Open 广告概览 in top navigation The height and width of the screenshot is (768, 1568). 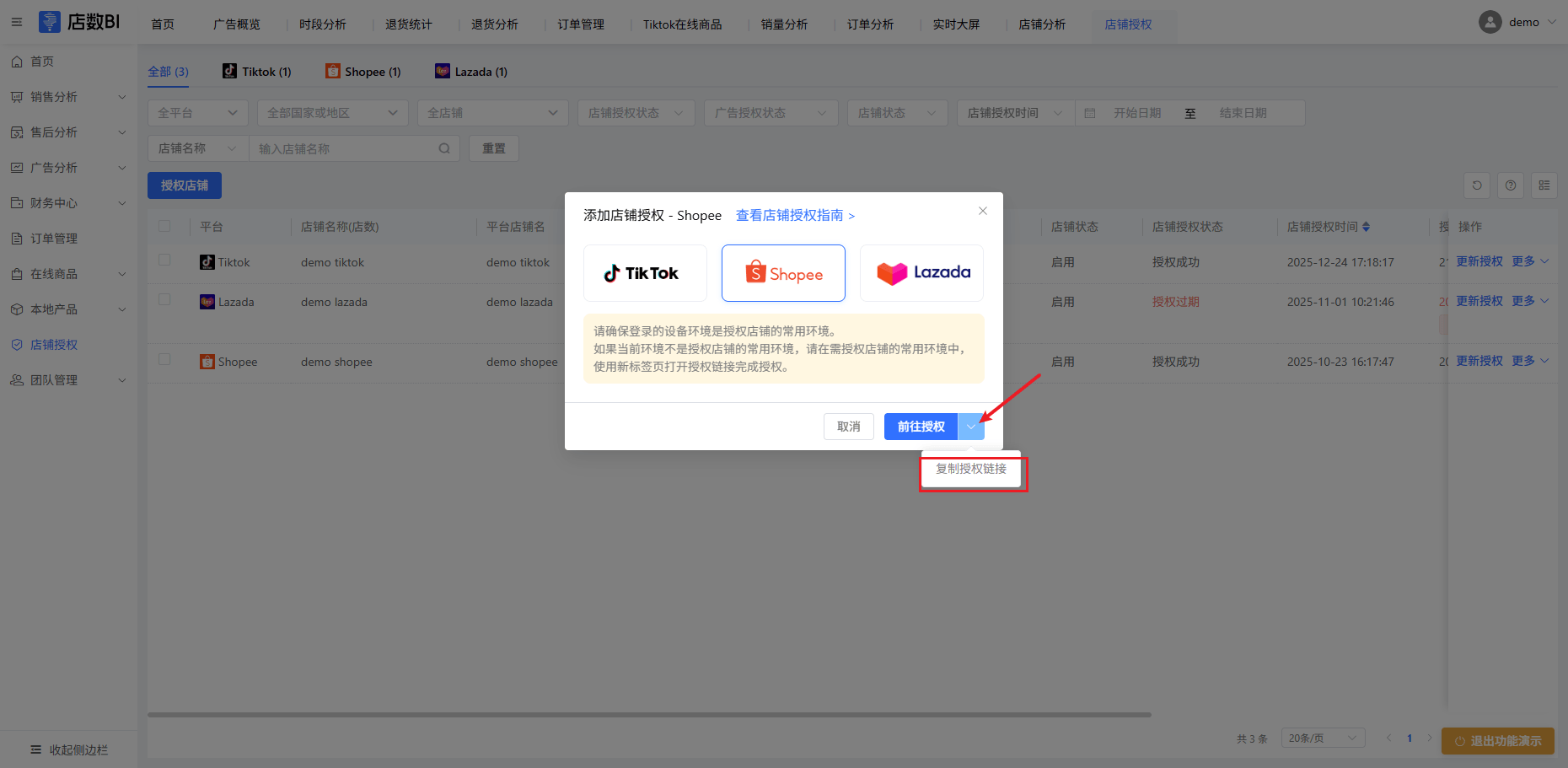(x=237, y=24)
